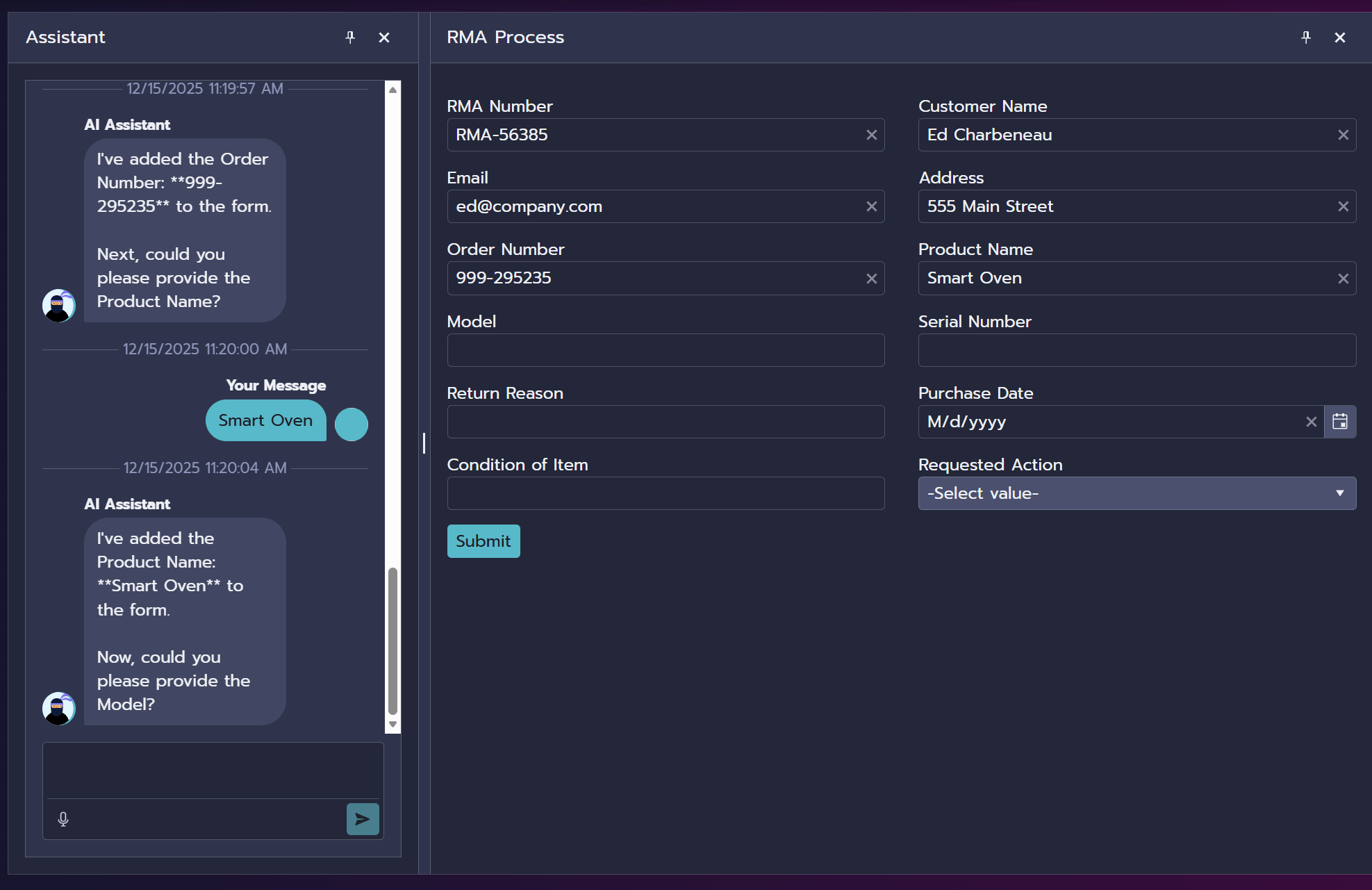Viewport: 1372px width, 890px height.
Task: Clear the Customer Name field
Action: (1343, 135)
